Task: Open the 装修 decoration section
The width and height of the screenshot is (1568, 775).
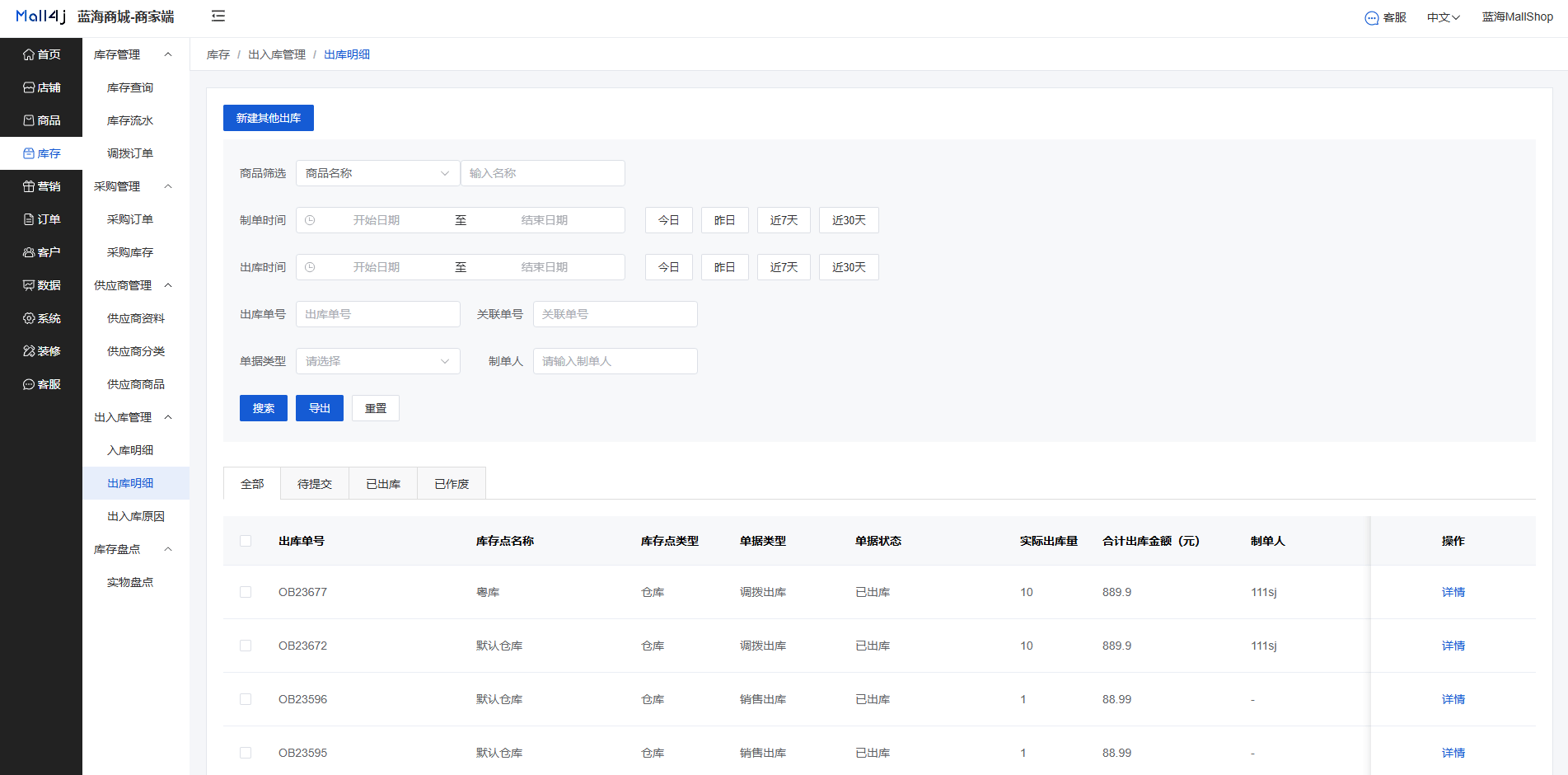Action: [x=41, y=351]
